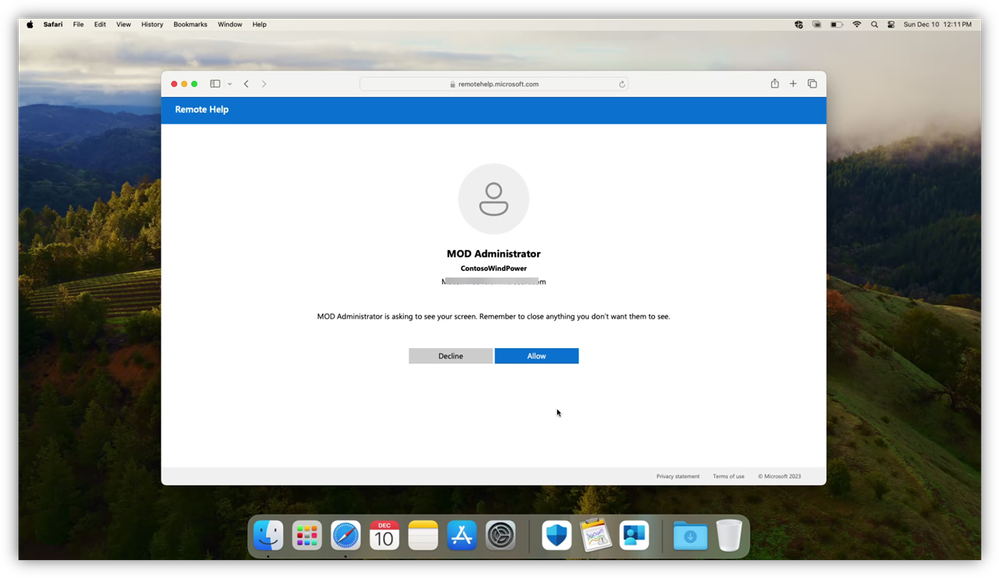
Task: Show Safari tab overview icon
Action: point(812,83)
